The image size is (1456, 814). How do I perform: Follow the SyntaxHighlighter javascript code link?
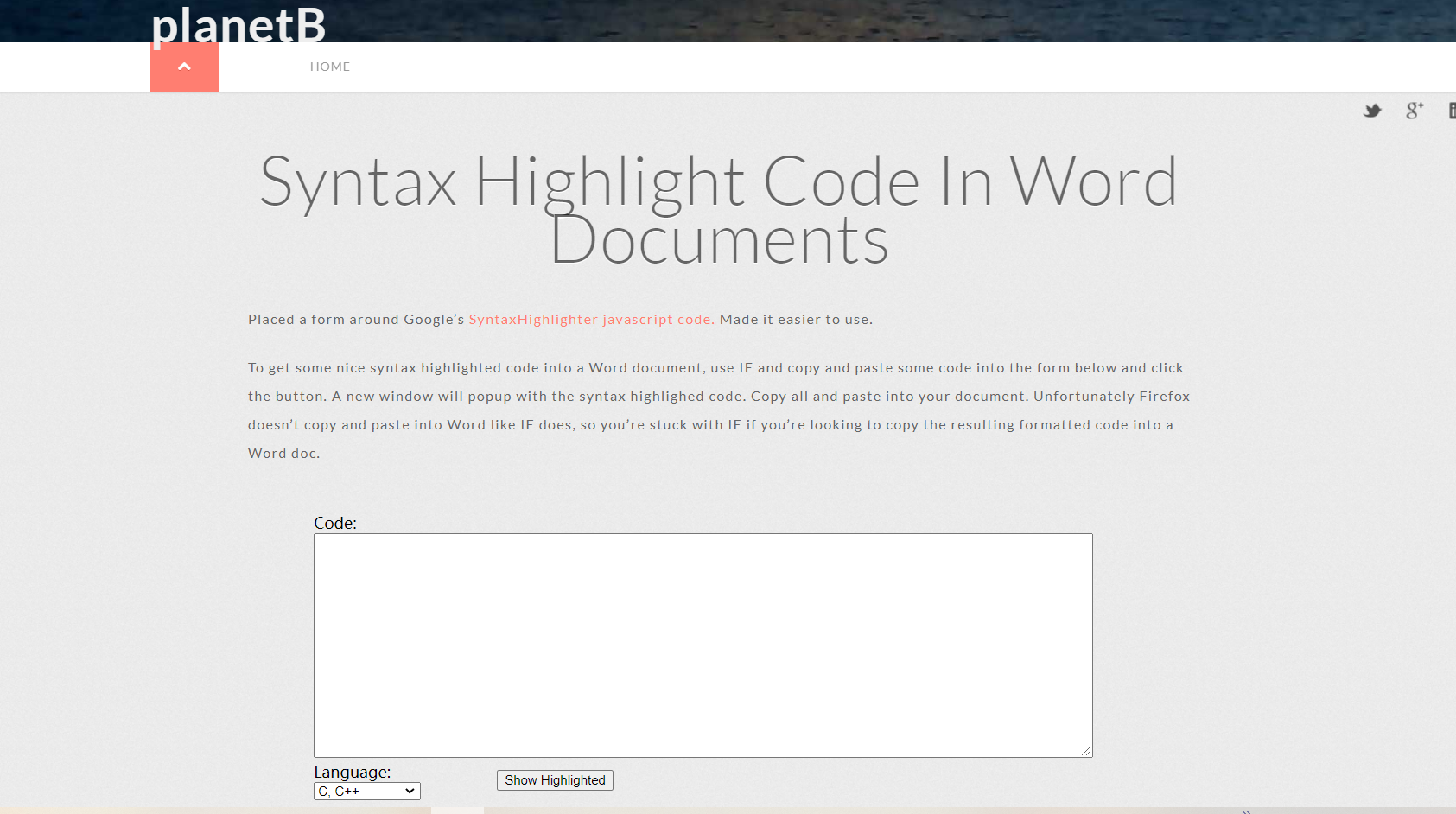tap(591, 319)
